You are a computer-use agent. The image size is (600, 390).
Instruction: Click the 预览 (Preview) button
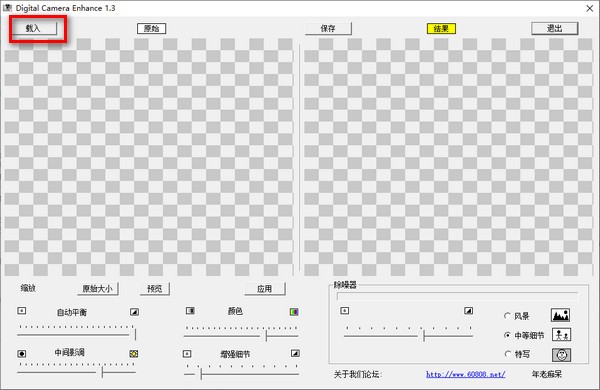point(155,289)
